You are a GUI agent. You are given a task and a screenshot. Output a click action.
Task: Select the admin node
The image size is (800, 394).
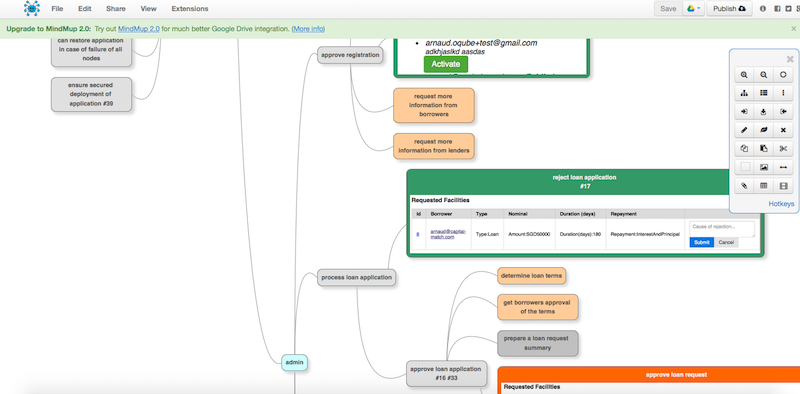[294, 362]
